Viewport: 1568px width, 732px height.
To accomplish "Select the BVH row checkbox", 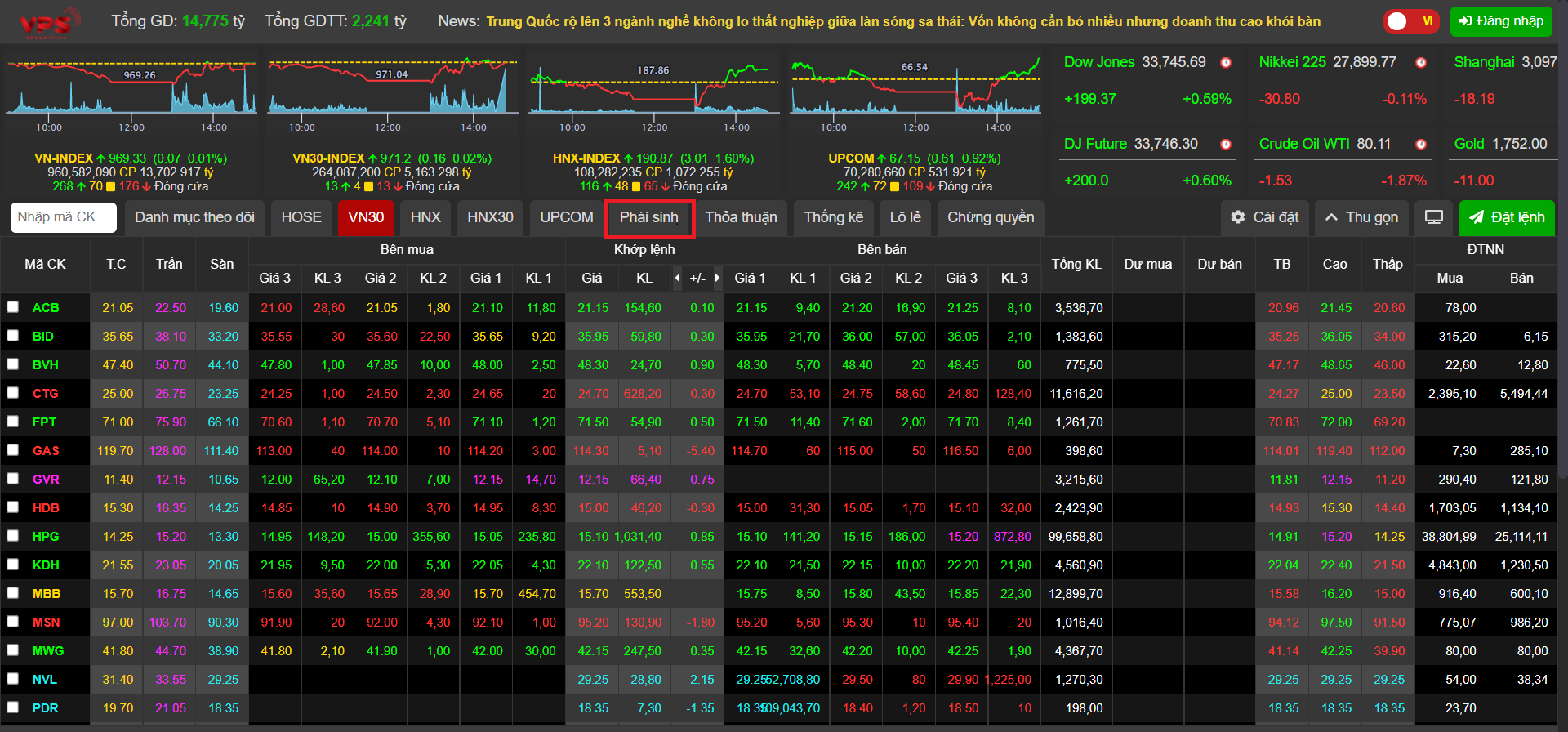I will tap(12, 364).
